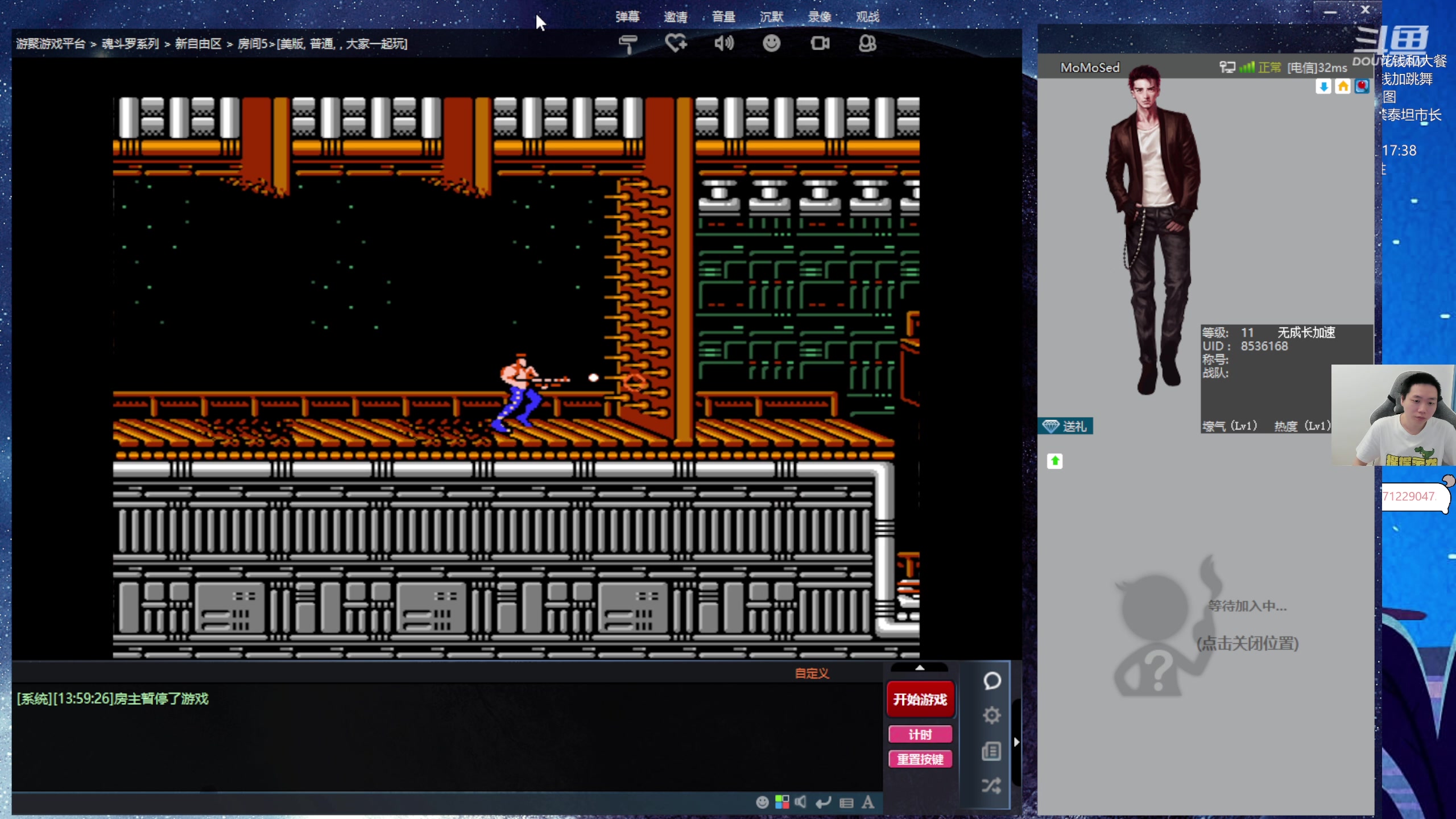The width and height of the screenshot is (1456, 819).
Task: Toggle the smiley silent-mode icon
Action: [771, 43]
